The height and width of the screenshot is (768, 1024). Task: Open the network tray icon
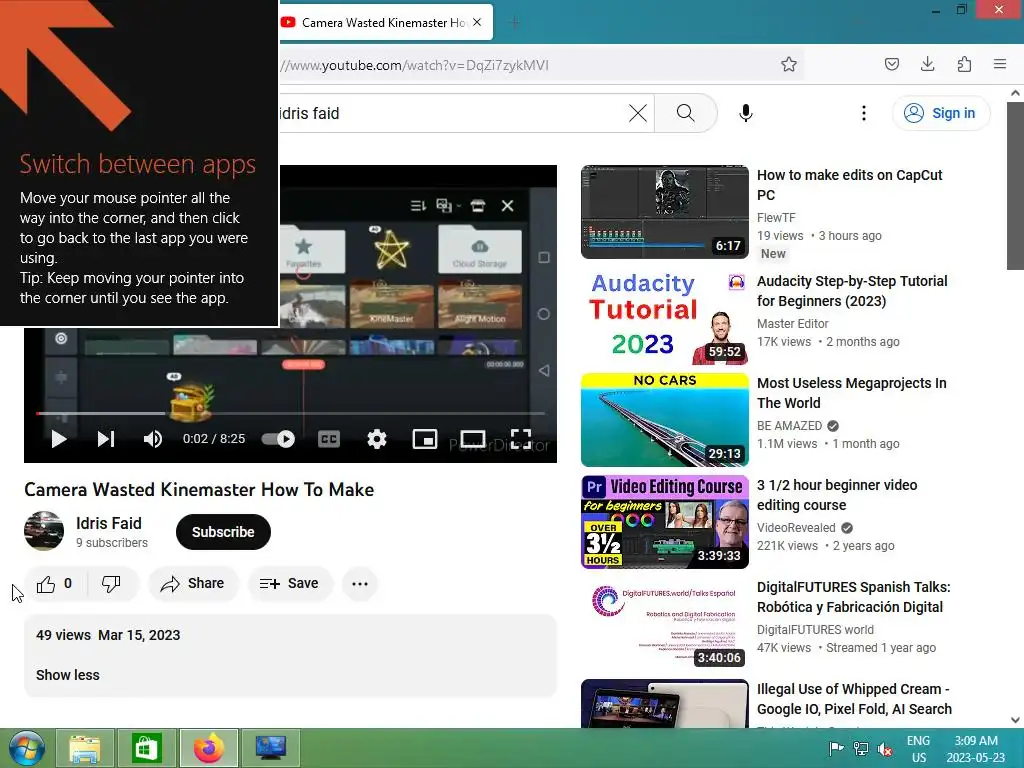(861, 748)
